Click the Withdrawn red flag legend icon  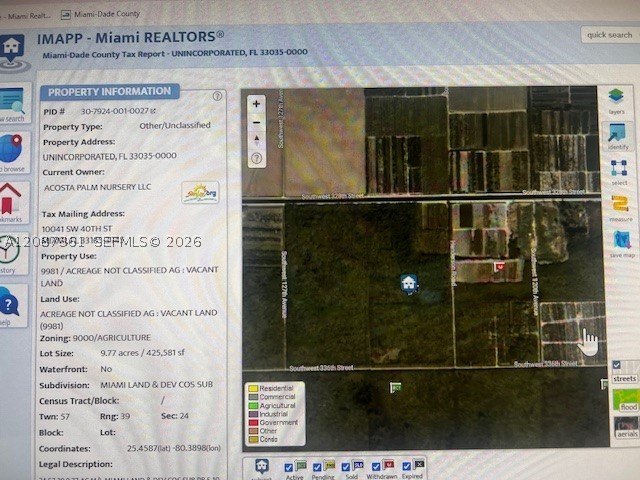[x=388, y=464]
